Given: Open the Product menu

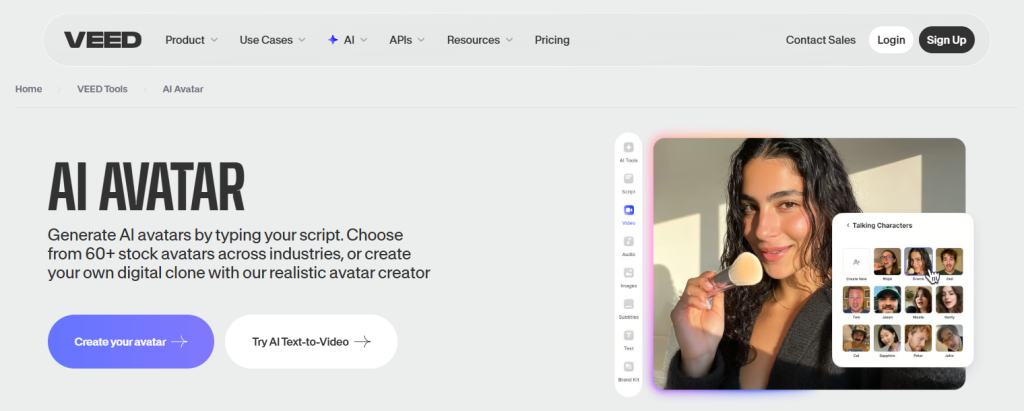Looking at the screenshot, I should click(x=185, y=40).
